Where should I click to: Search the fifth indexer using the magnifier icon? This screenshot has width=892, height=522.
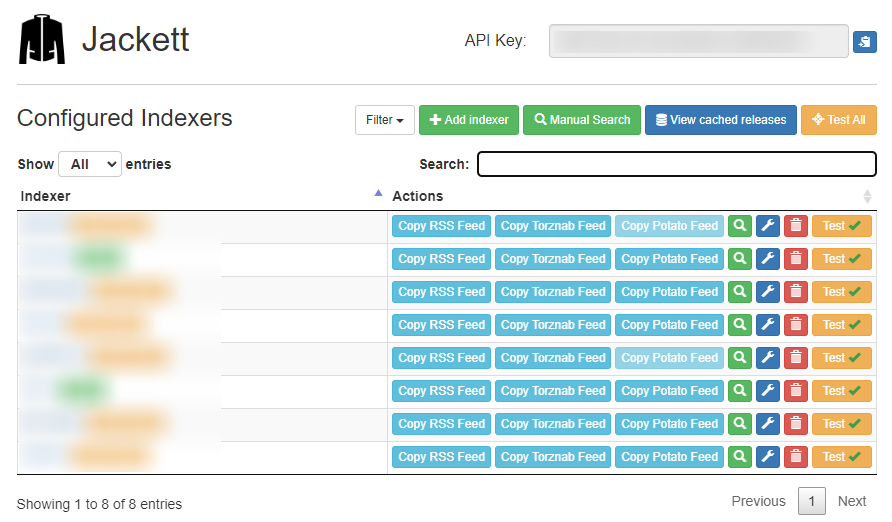(740, 358)
